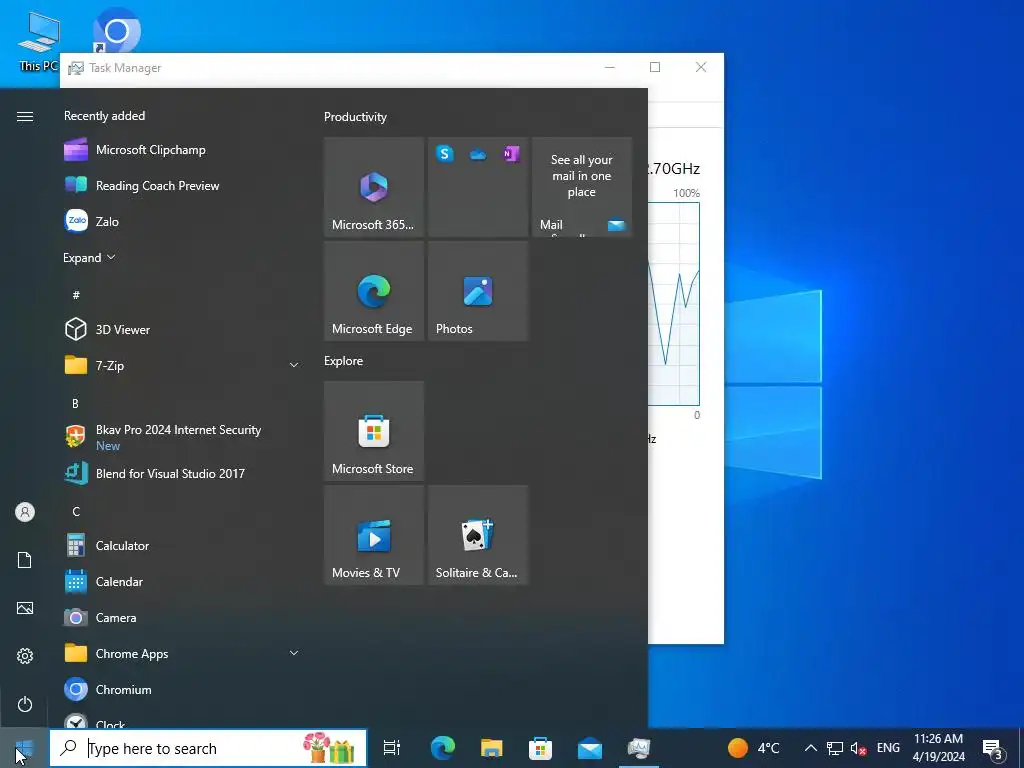Expand the Chrome Apps folder
The width and height of the screenshot is (1024, 768).
[294, 653]
